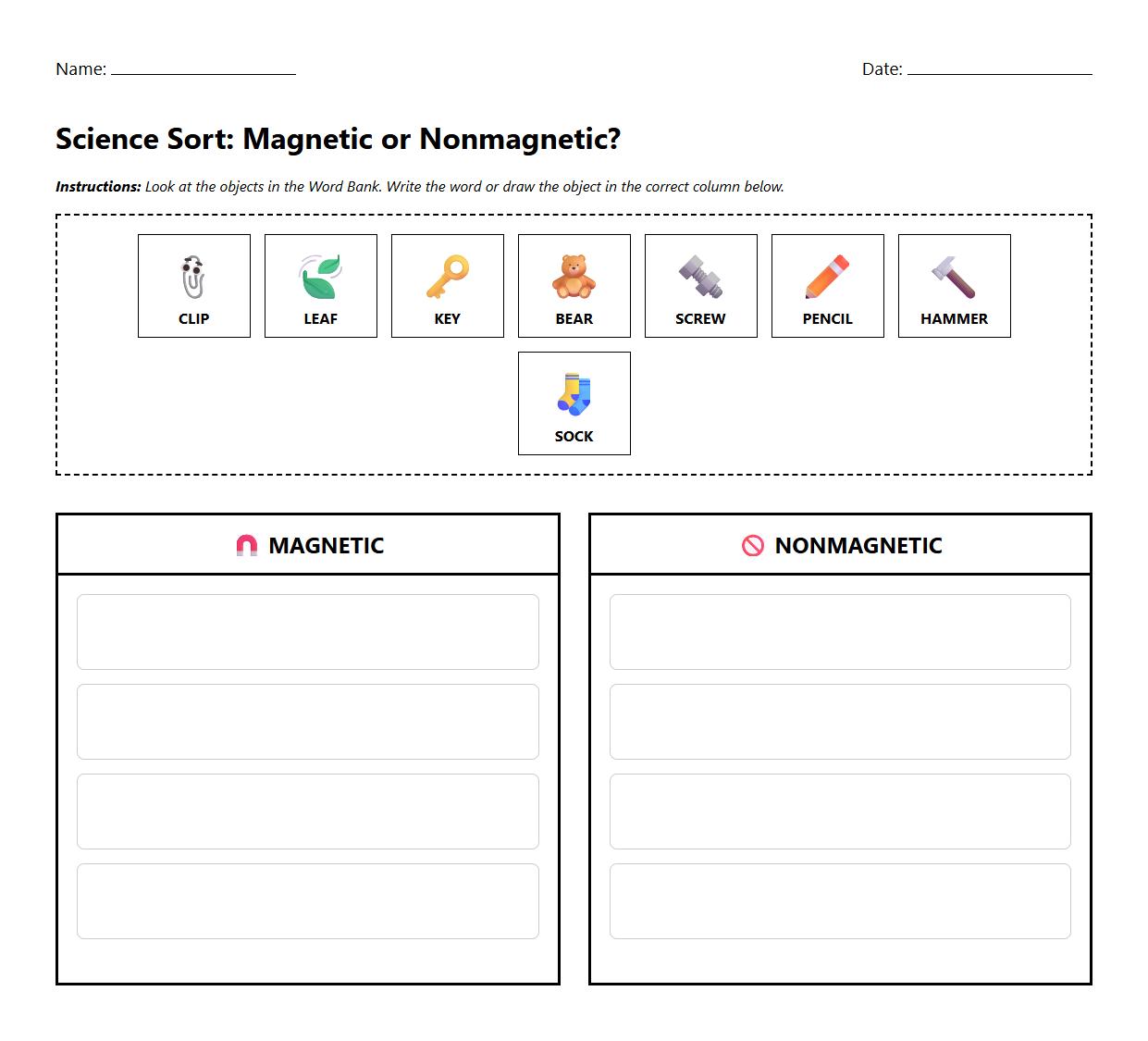
Task: Select the second answer box under MAGNETIC
Action: [x=307, y=722]
